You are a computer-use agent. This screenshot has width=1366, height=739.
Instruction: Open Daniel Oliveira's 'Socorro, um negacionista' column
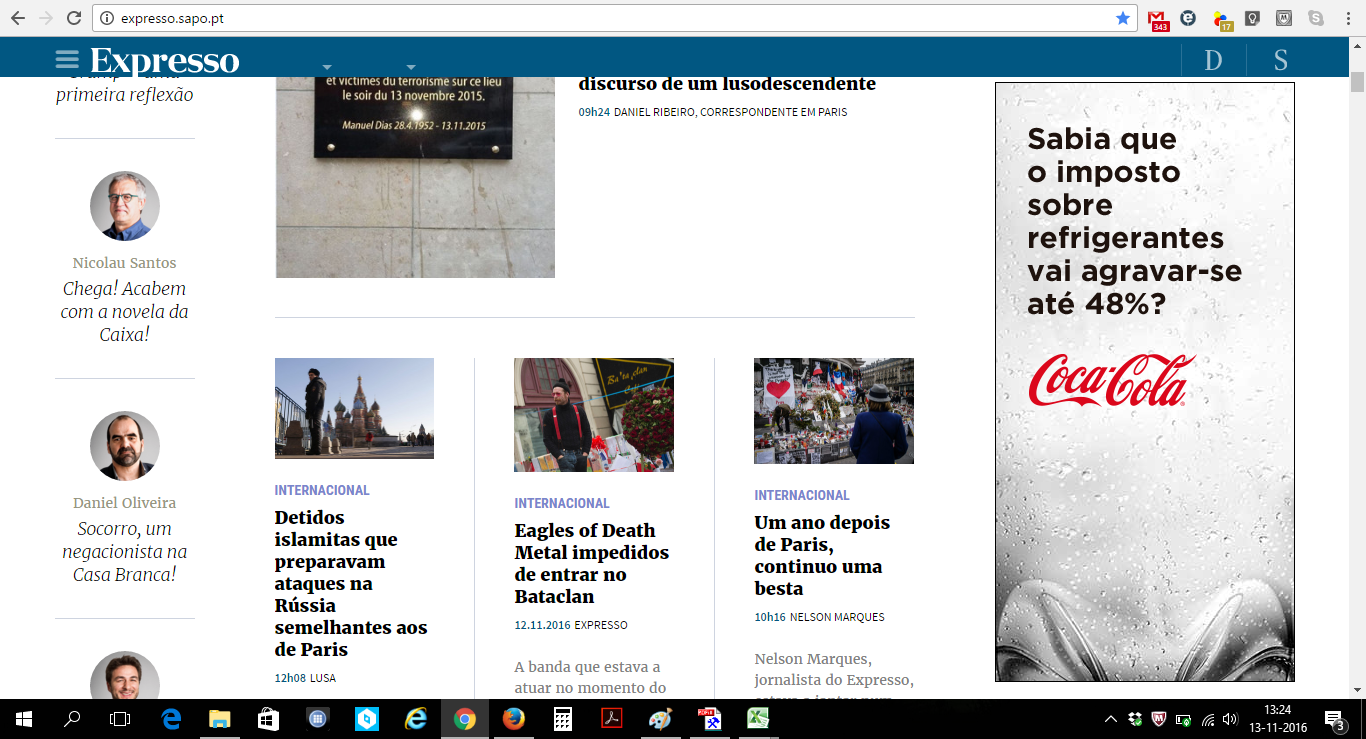pos(124,551)
